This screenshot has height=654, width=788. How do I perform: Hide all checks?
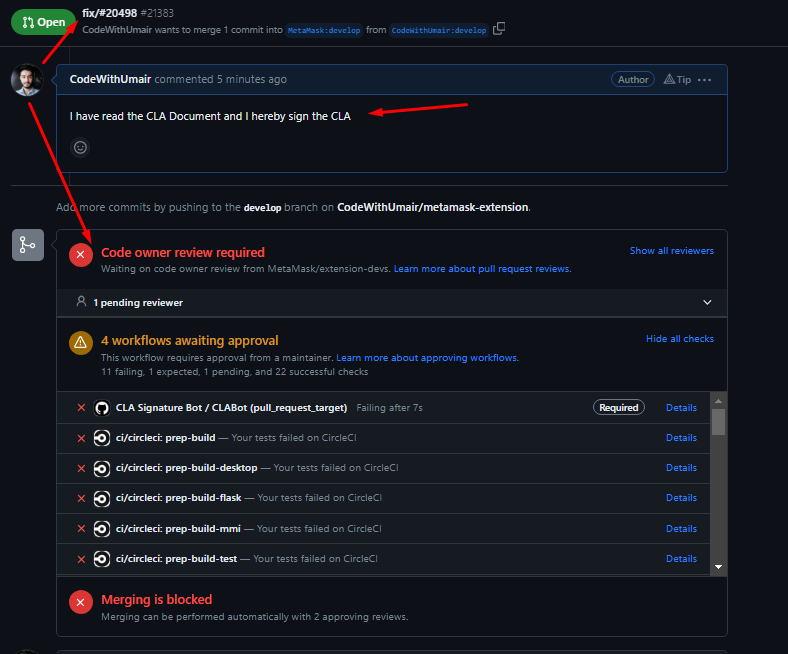[x=679, y=338]
